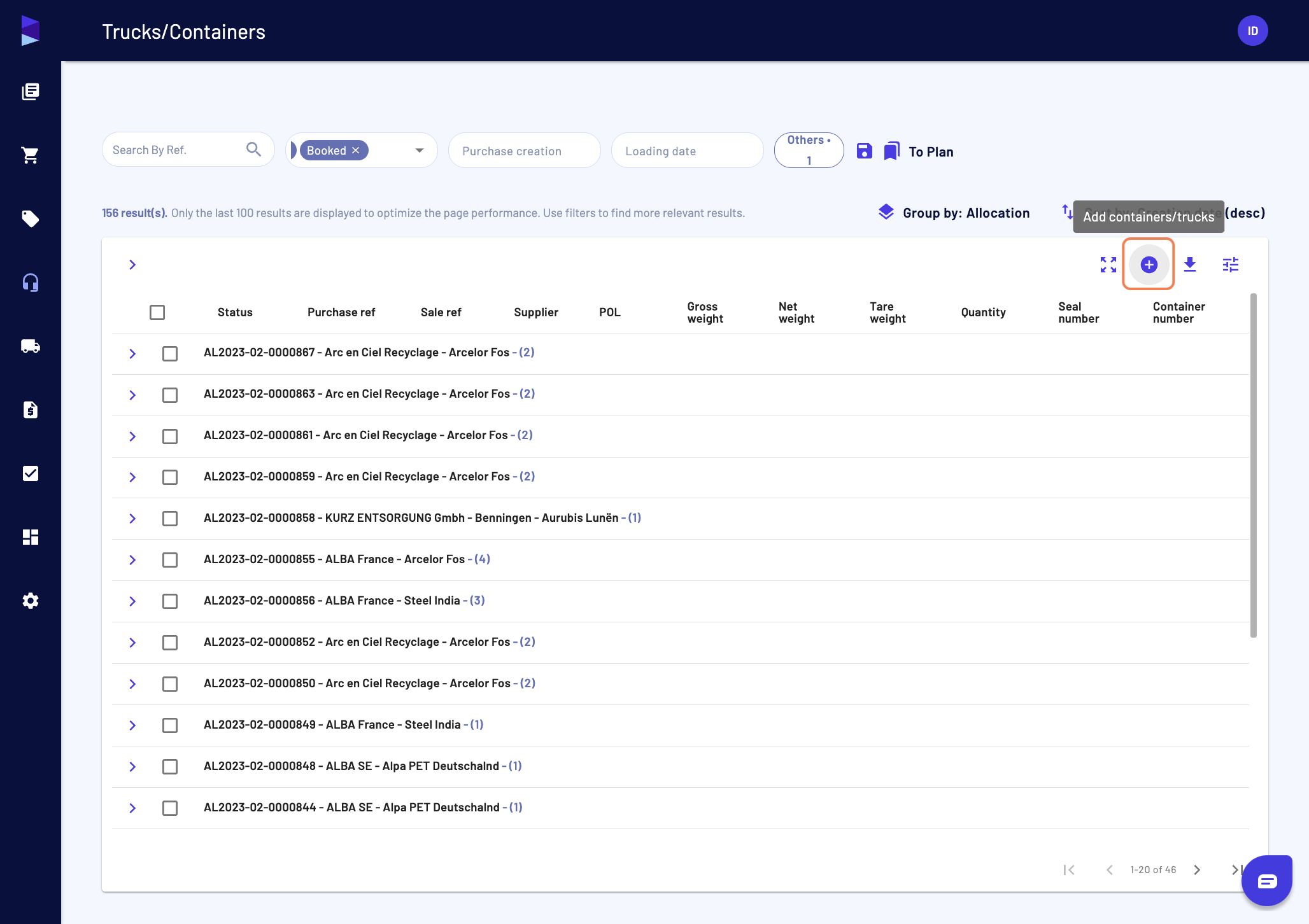Screen dimensions: 1309x924
Task: Open the dashboard section
Action: click(x=30, y=537)
